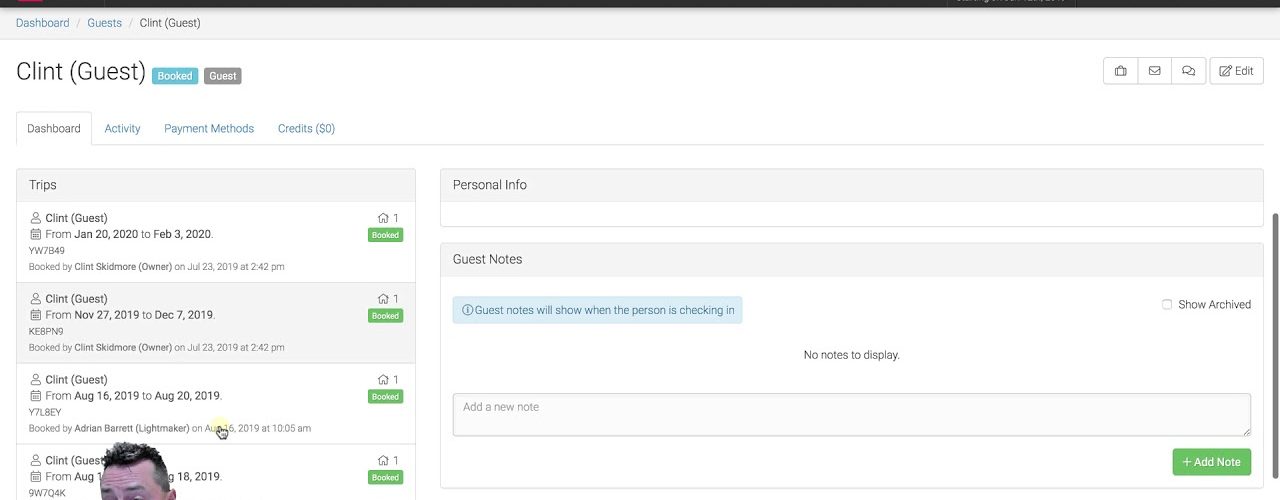The image size is (1280, 500).
Task: Click the green Add Note button
Action: point(1211,462)
